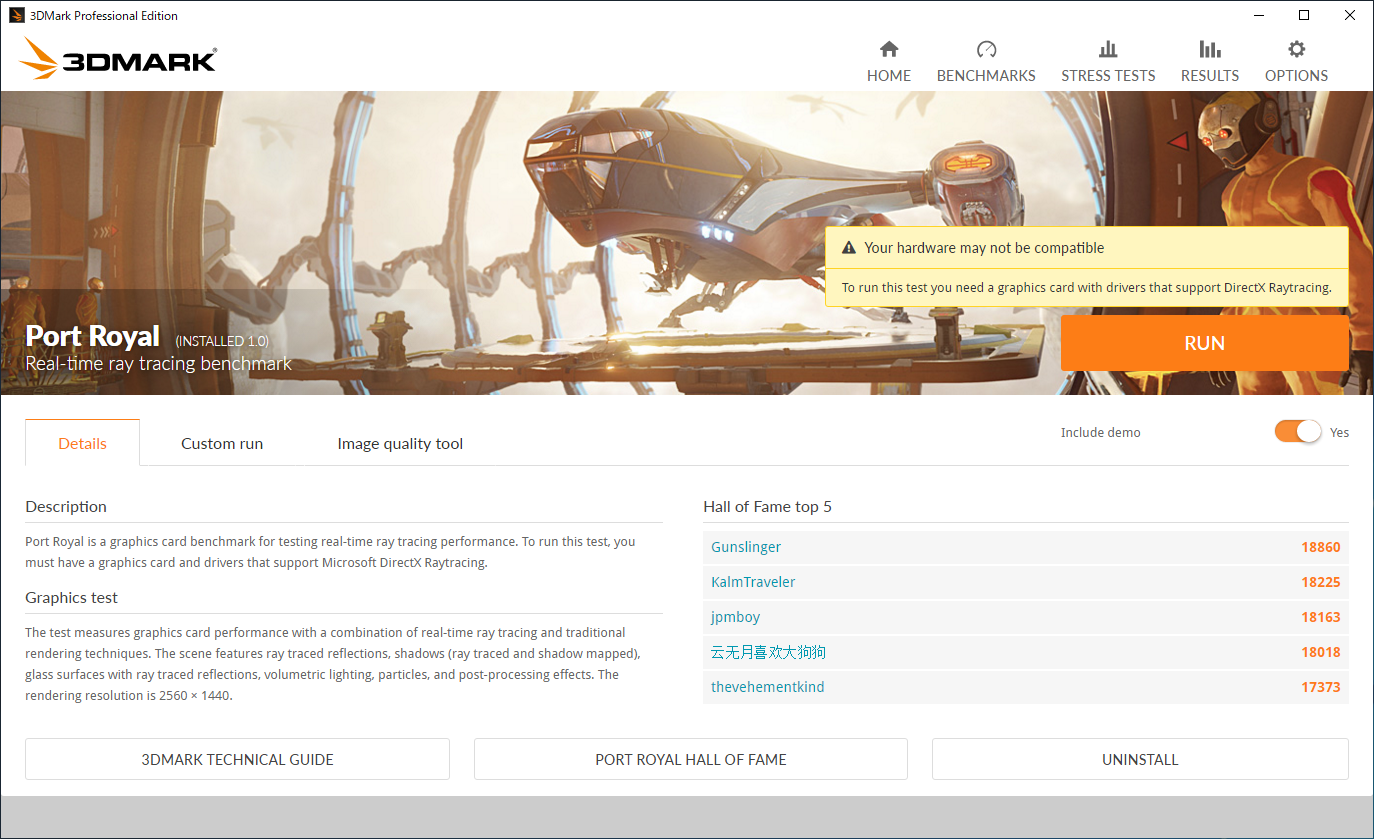This screenshot has width=1374, height=839.
Task: Click the Hall of Fame top 5 heading
Action: click(x=767, y=506)
